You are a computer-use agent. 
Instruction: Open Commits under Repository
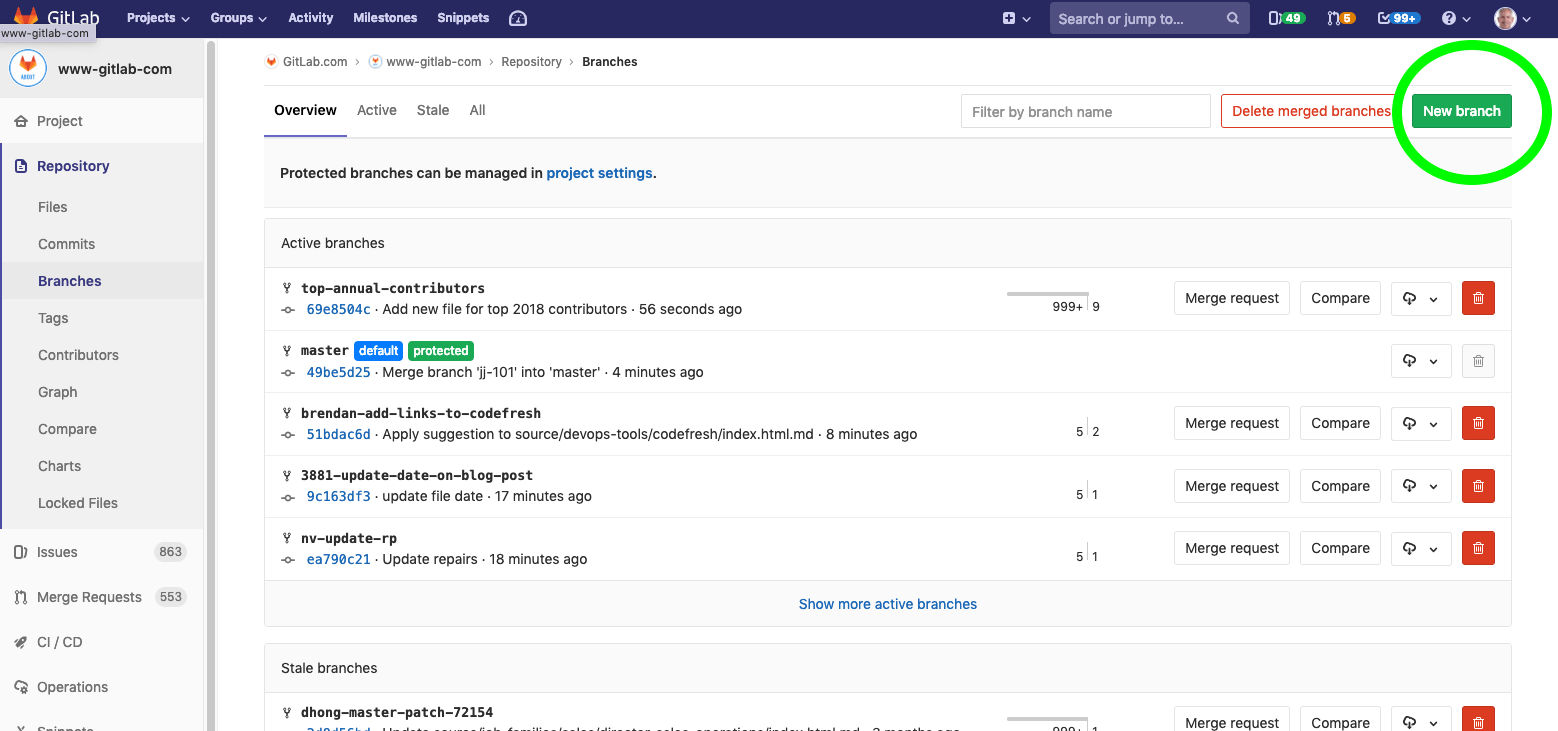(x=66, y=244)
